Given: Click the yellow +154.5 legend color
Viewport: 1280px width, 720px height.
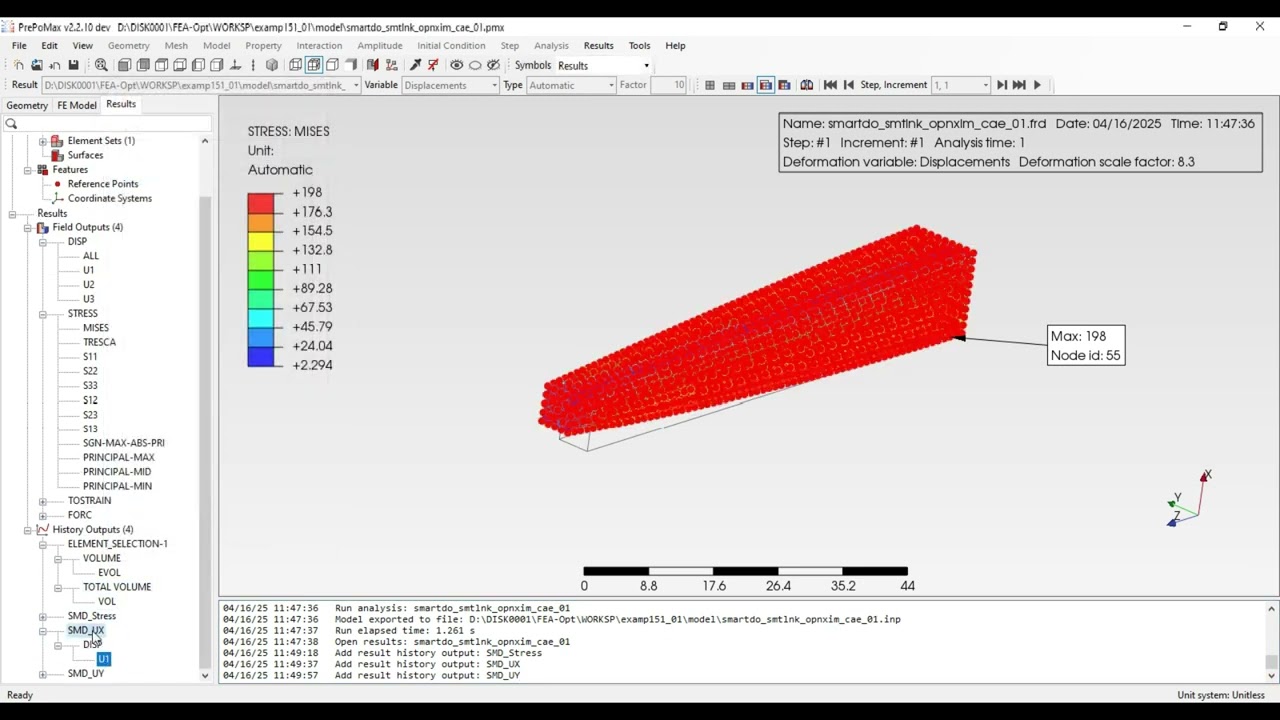Looking at the screenshot, I should pyautogui.click(x=261, y=241).
